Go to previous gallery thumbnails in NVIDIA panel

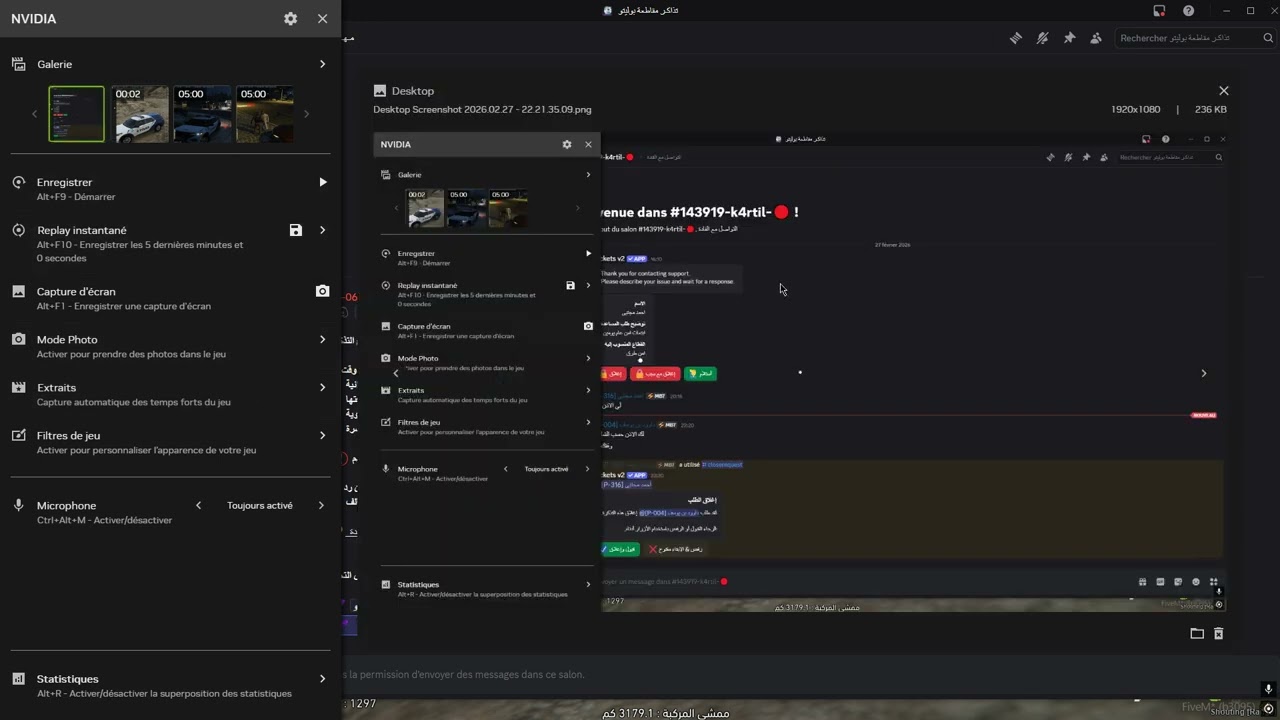tap(34, 114)
